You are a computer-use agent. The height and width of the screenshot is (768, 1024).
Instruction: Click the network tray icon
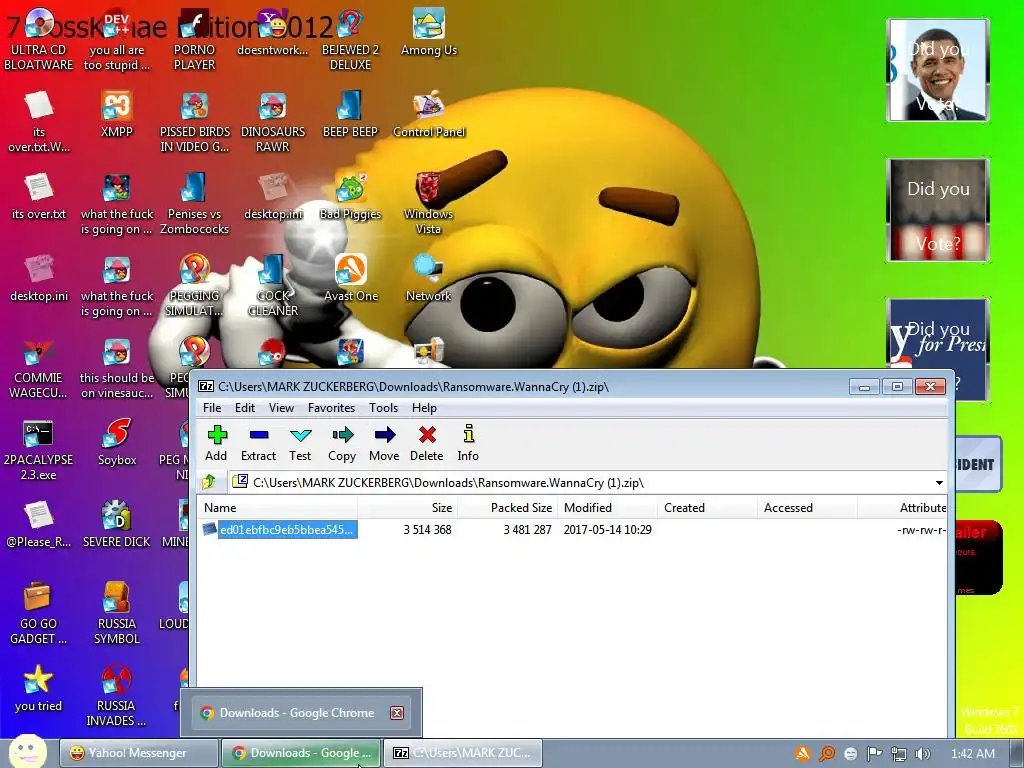pyautogui.click(x=899, y=754)
